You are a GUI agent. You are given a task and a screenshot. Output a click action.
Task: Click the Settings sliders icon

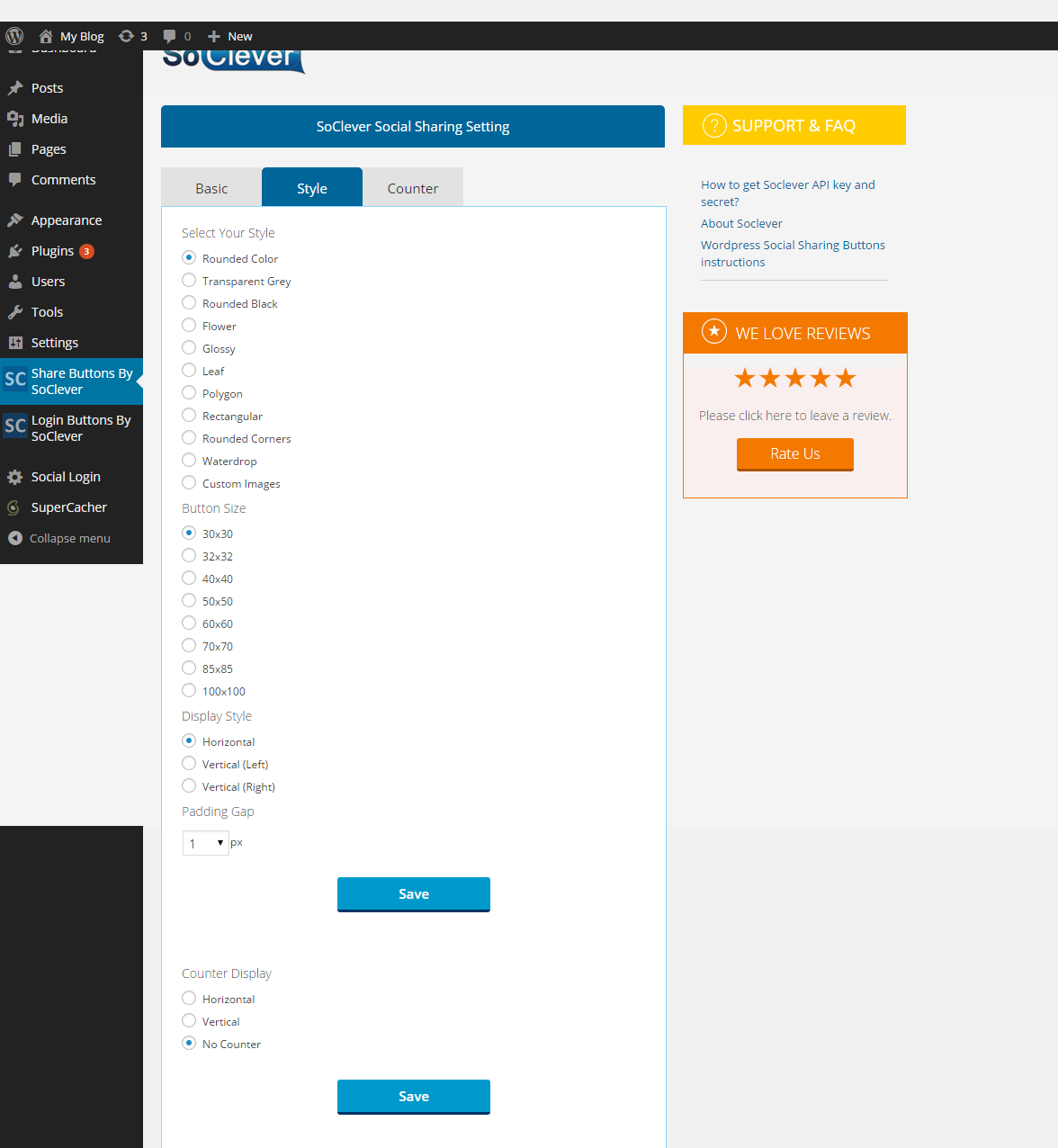click(x=15, y=343)
